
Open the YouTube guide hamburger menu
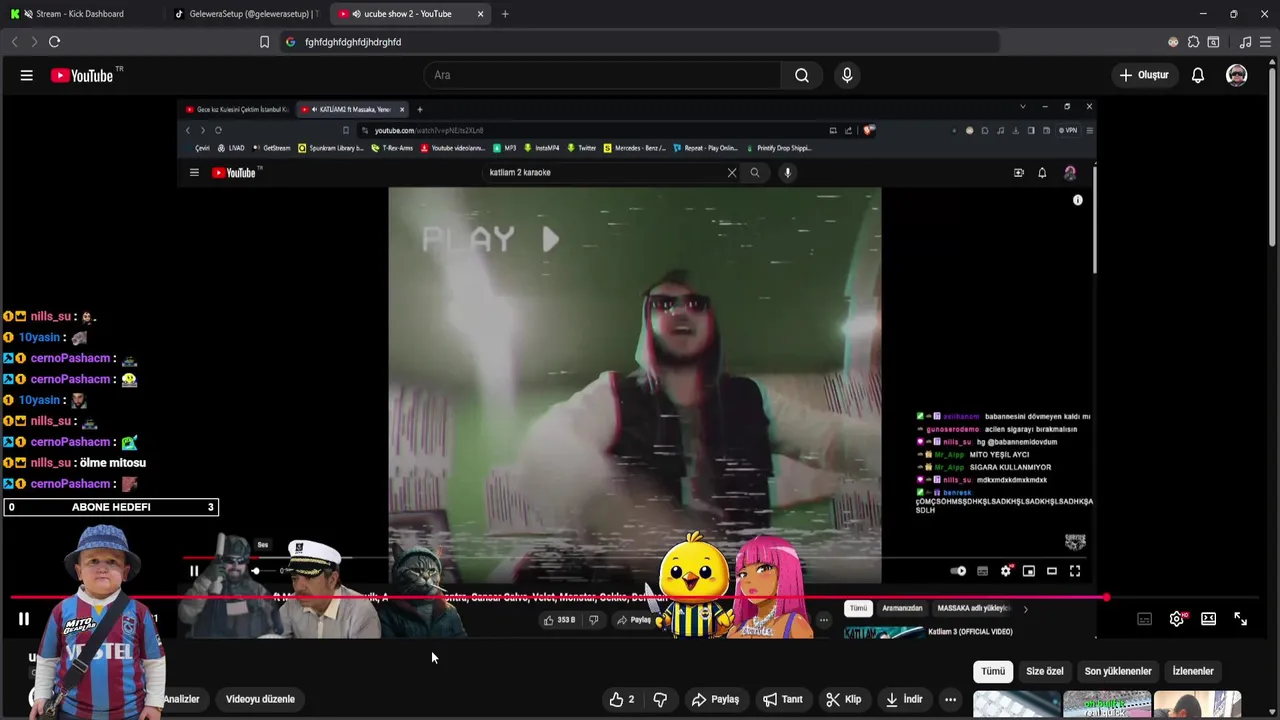(x=27, y=75)
